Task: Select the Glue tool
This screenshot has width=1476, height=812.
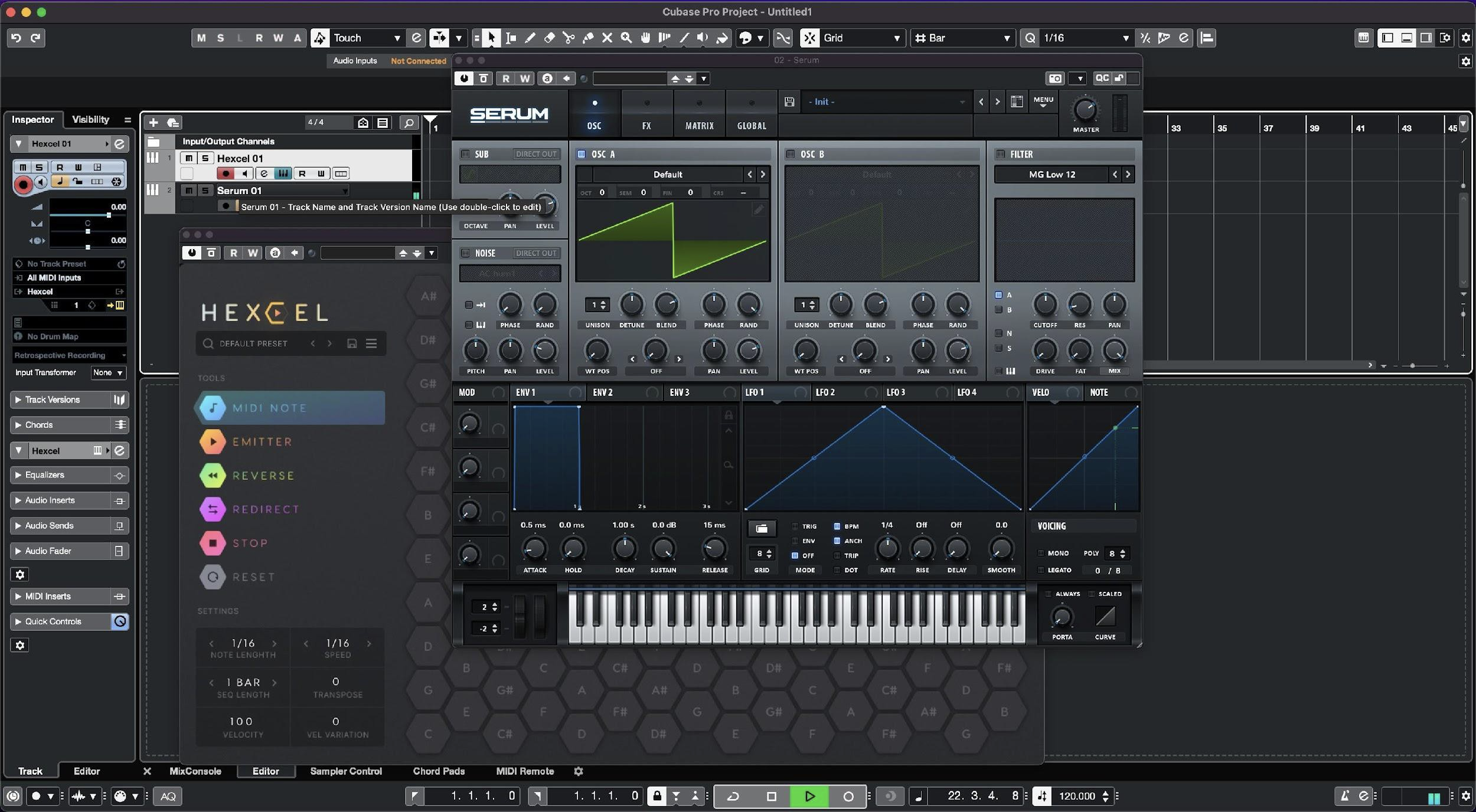Action: (588, 38)
